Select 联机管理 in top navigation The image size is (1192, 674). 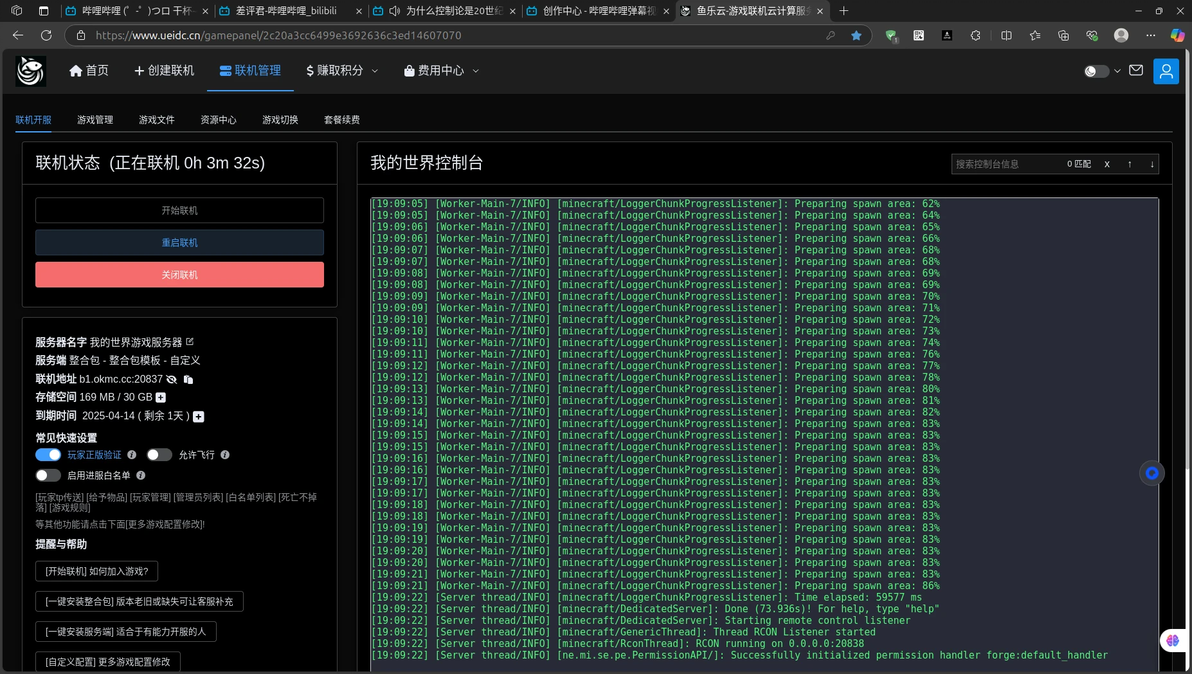pos(250,71)
